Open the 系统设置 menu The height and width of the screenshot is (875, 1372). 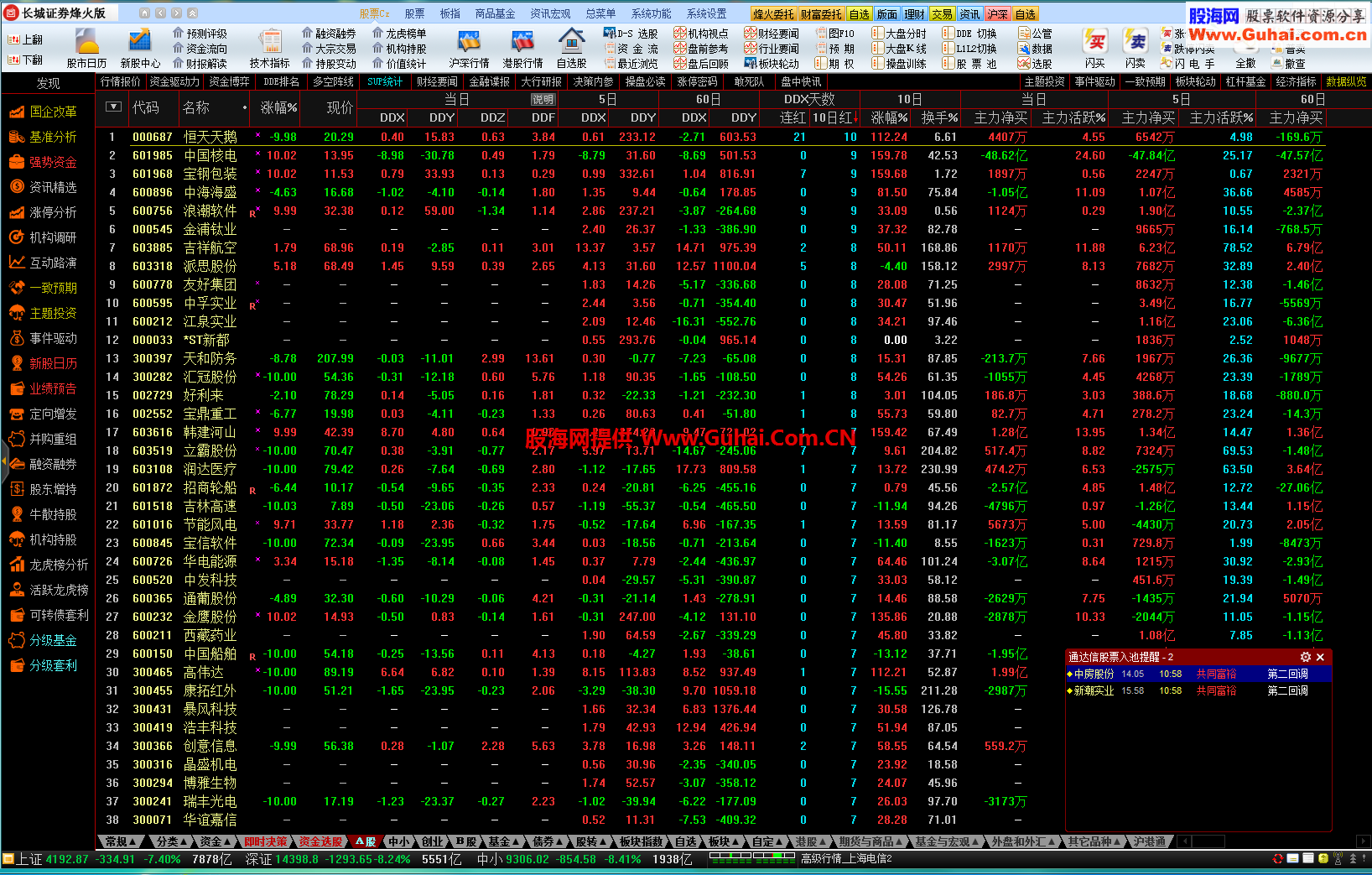coord(706,13)
